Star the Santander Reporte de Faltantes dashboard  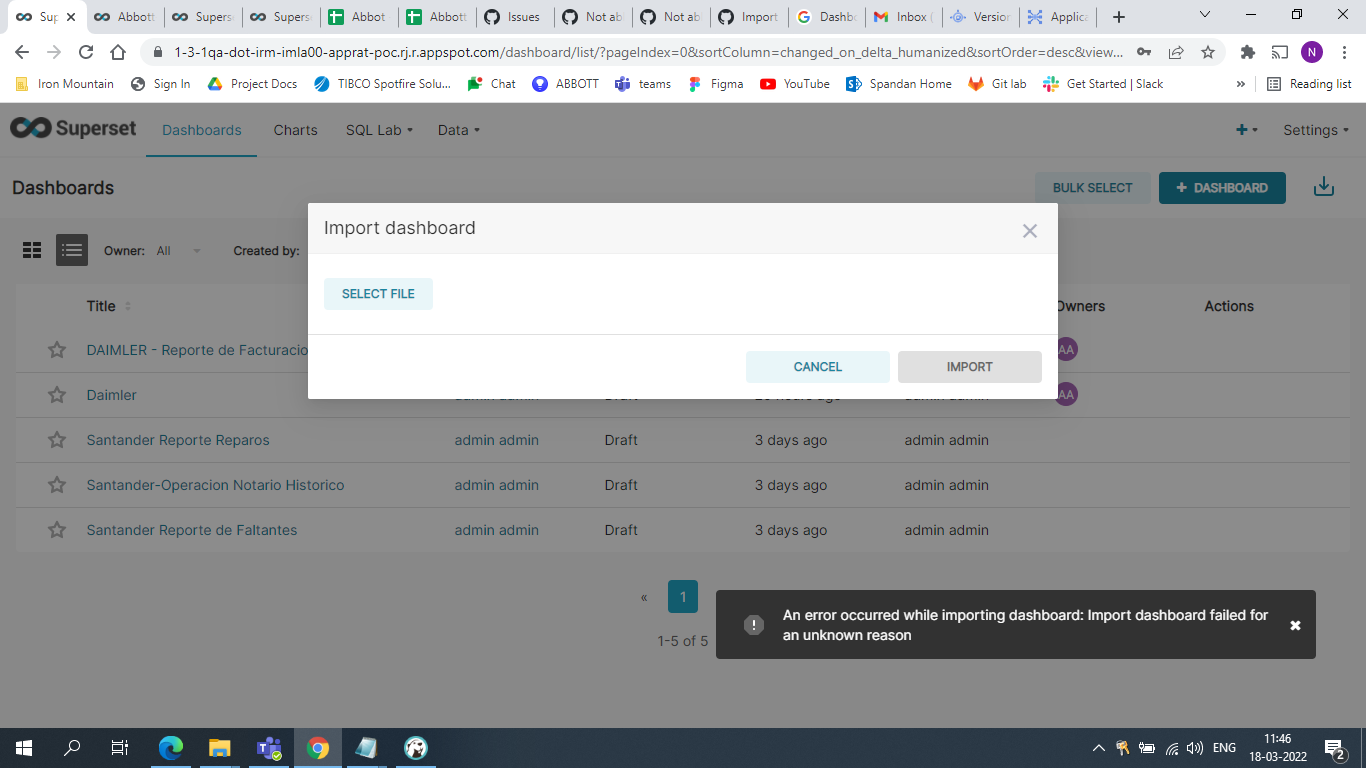57,530
